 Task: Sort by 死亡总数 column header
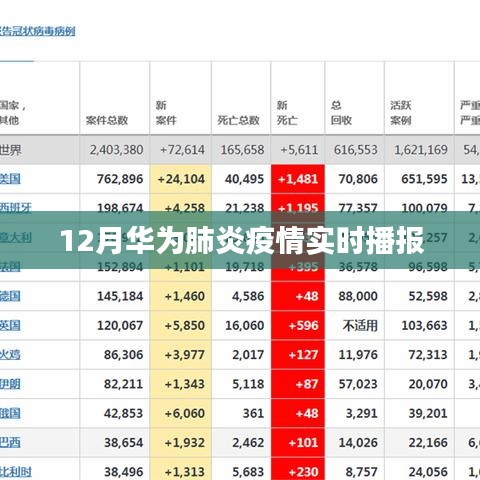[238, 120]
